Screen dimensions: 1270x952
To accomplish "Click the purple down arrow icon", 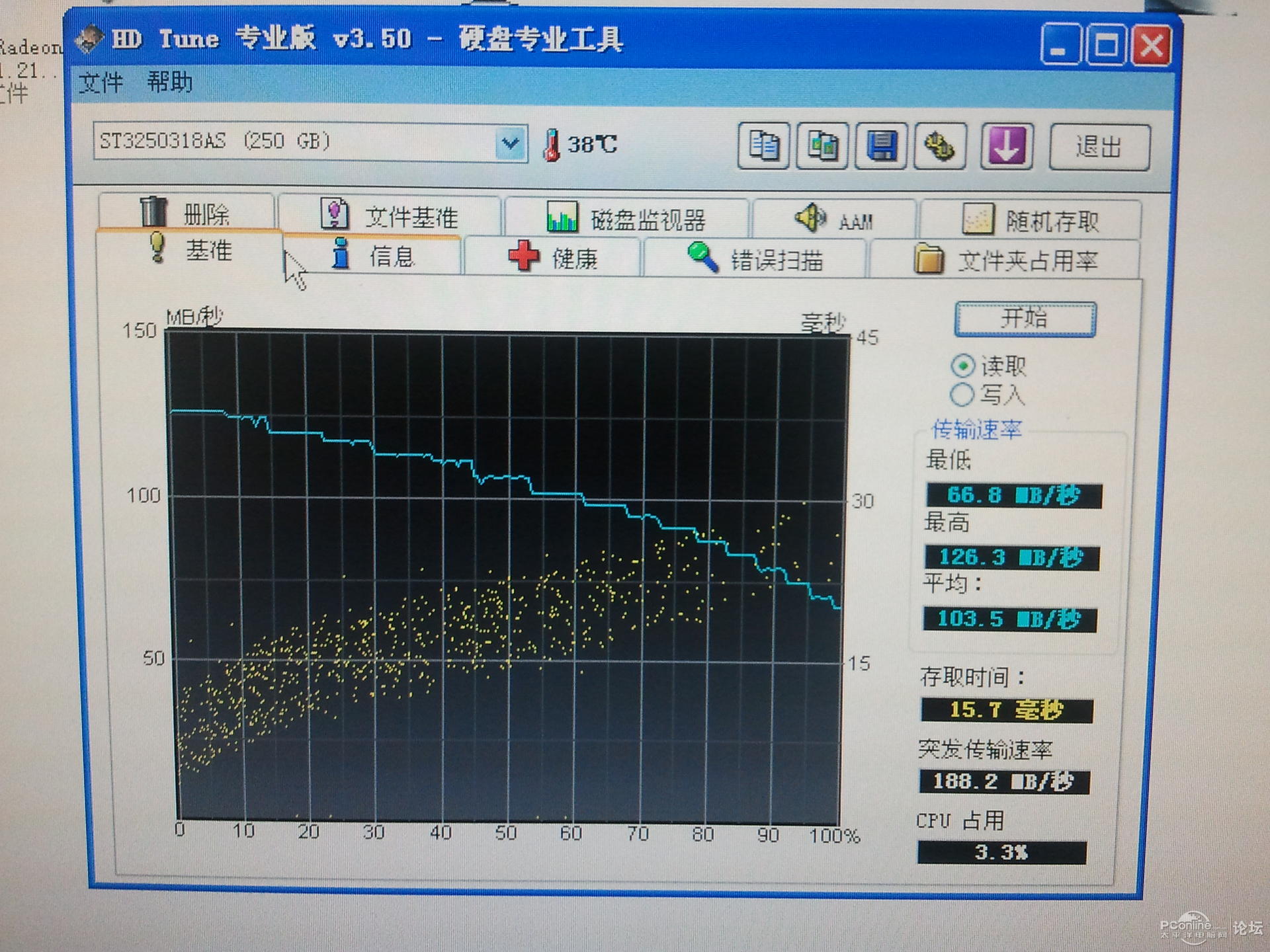I will coord(1007,146).
